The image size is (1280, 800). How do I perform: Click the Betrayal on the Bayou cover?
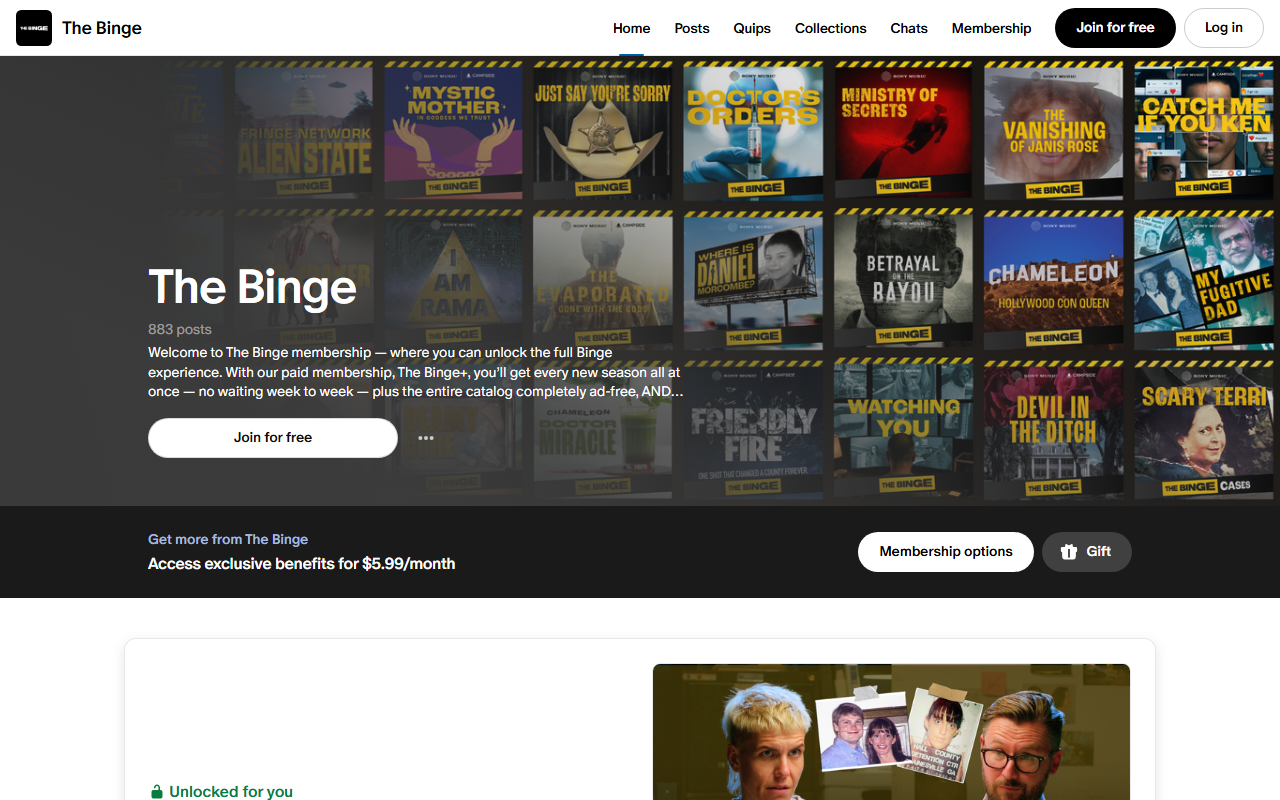pos(903,280)
